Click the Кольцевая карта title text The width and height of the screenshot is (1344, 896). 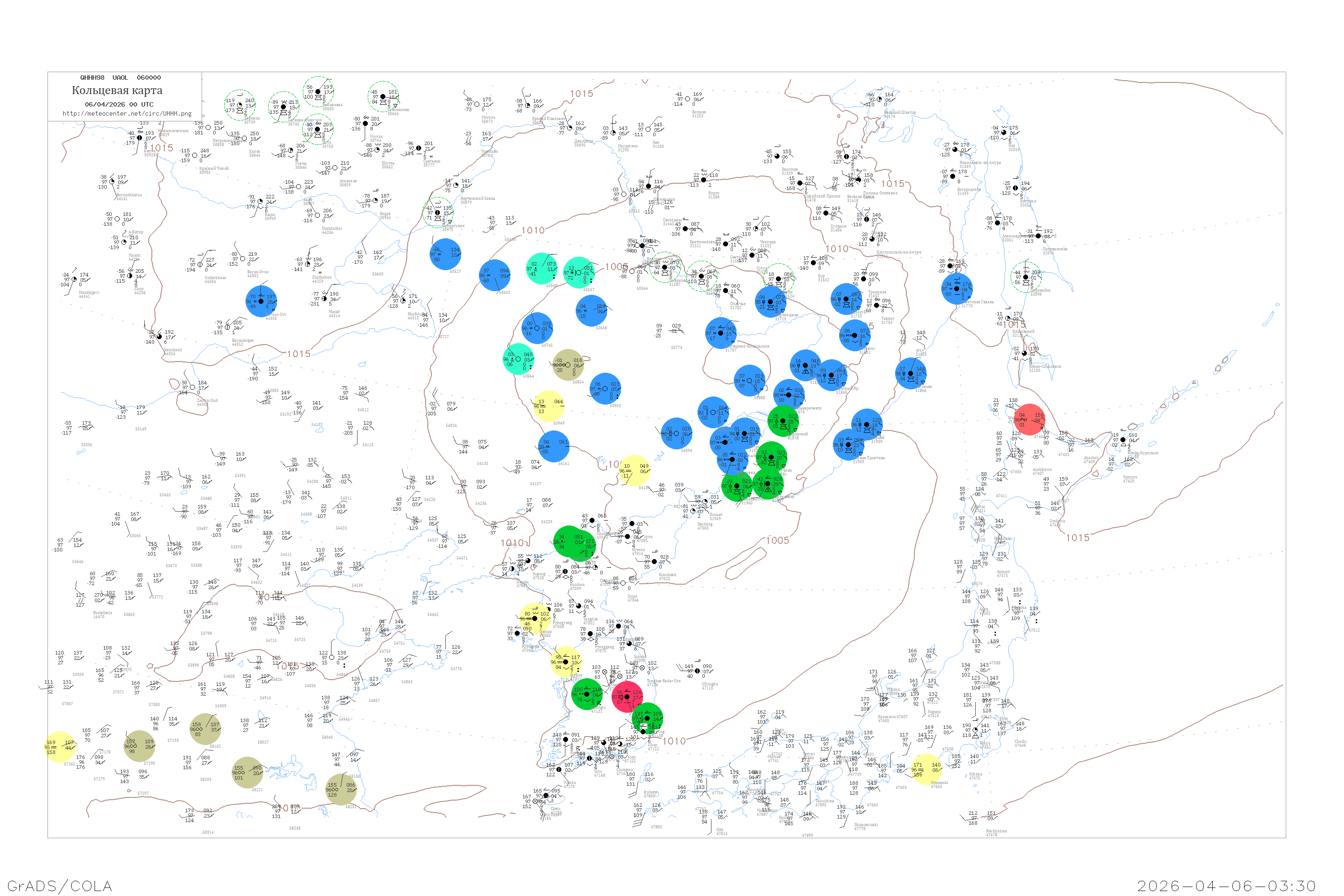(117, 90)
